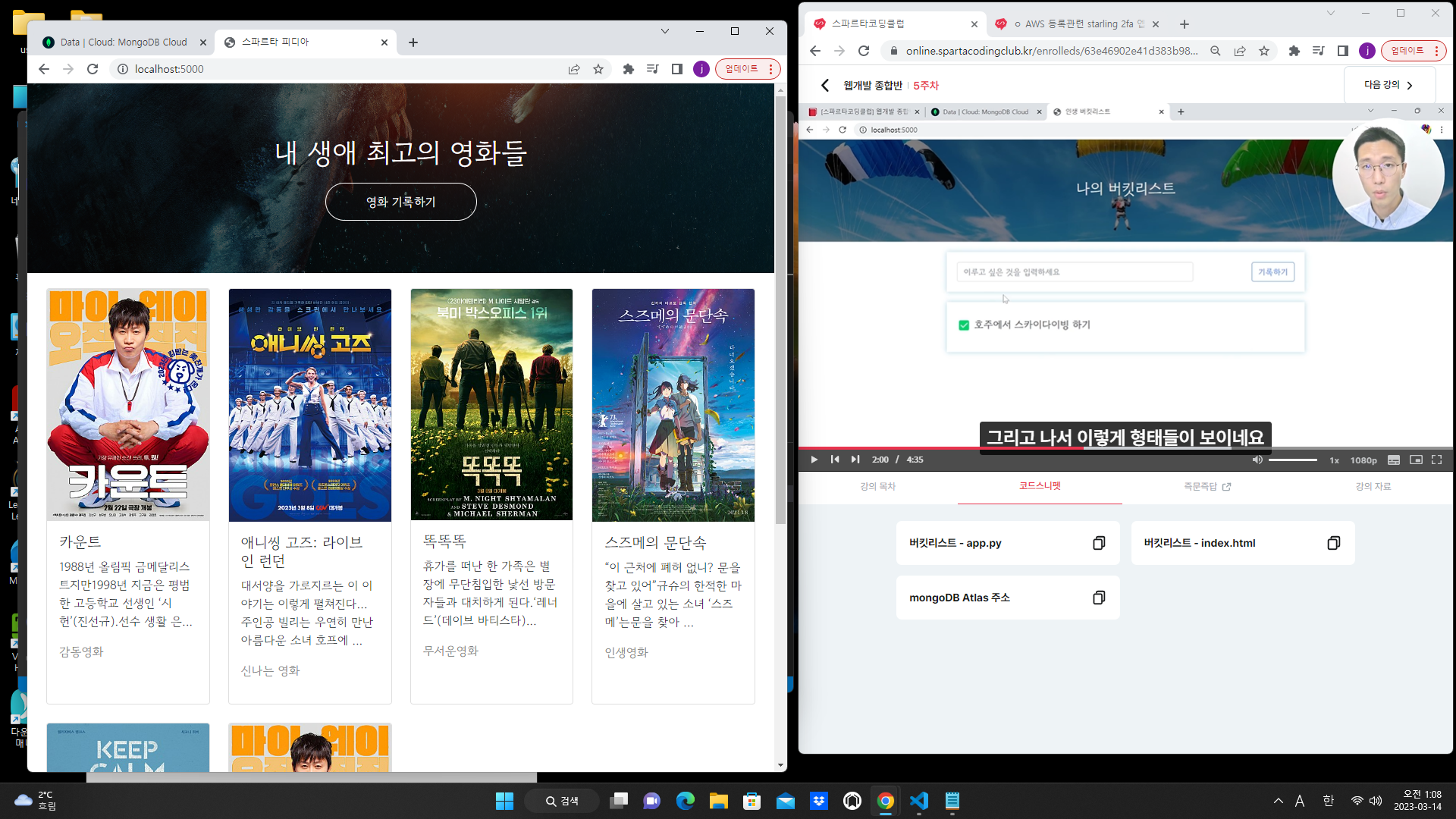
Task: Toggle picture-in-picture mode on video
Action: click(1415, 460)
